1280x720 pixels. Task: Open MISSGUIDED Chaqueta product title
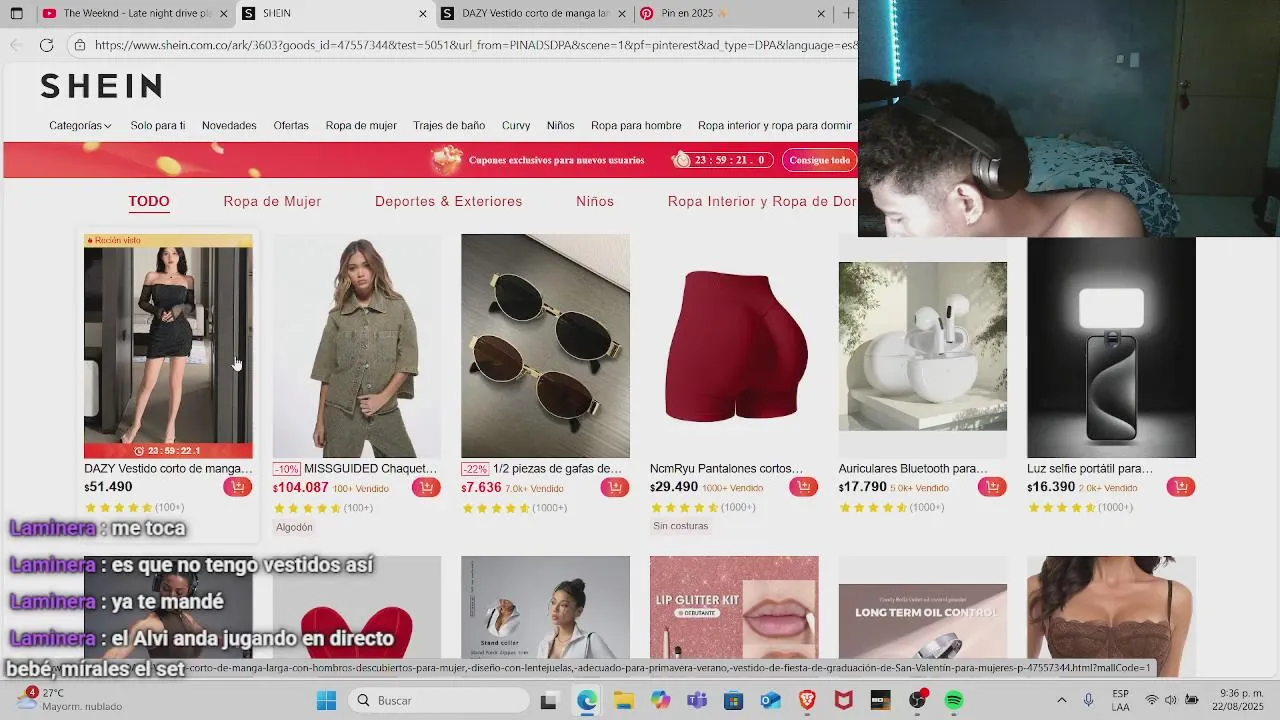(370, 468)
